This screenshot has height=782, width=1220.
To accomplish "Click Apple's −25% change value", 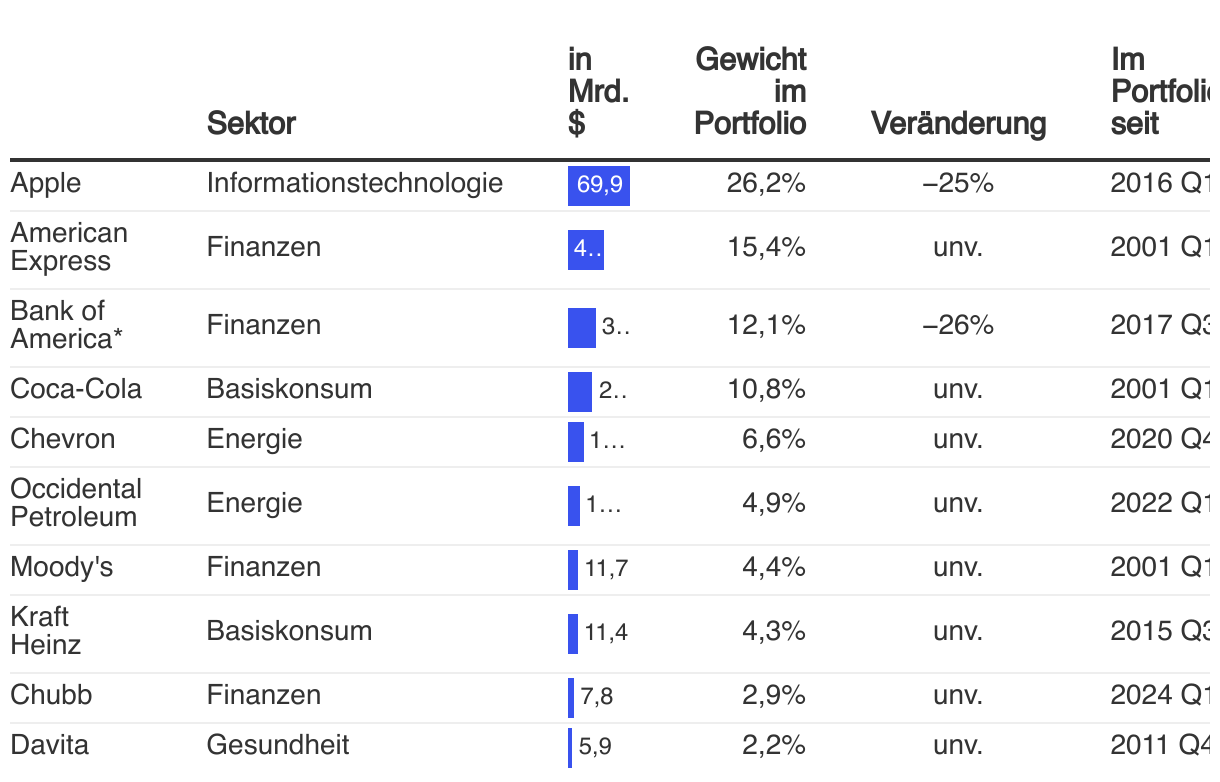I will (x=958, y=183).
